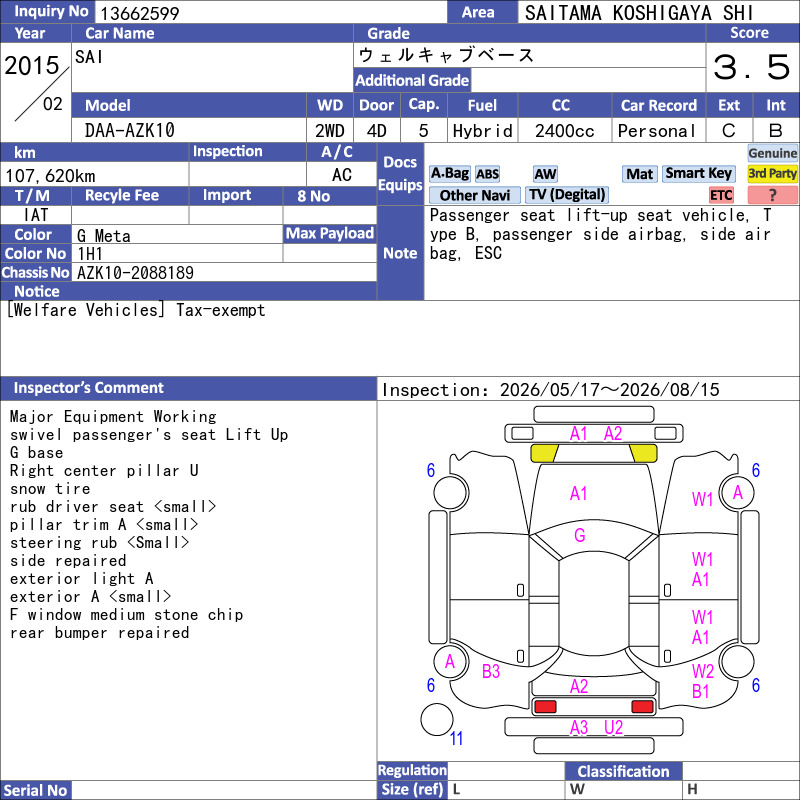Click the mileage 107,620km
Viewport: 800px width, 800px height.
50,176
